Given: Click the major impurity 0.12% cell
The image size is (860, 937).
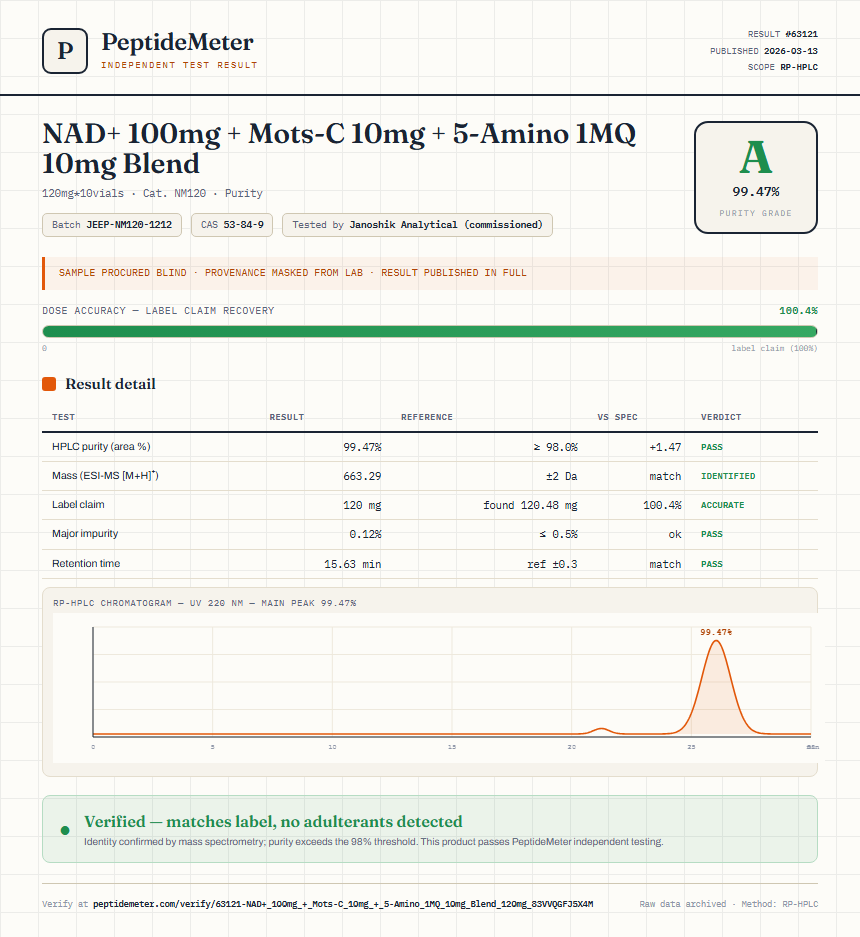Looking at the screenshot, I should [x=365, y=534].
